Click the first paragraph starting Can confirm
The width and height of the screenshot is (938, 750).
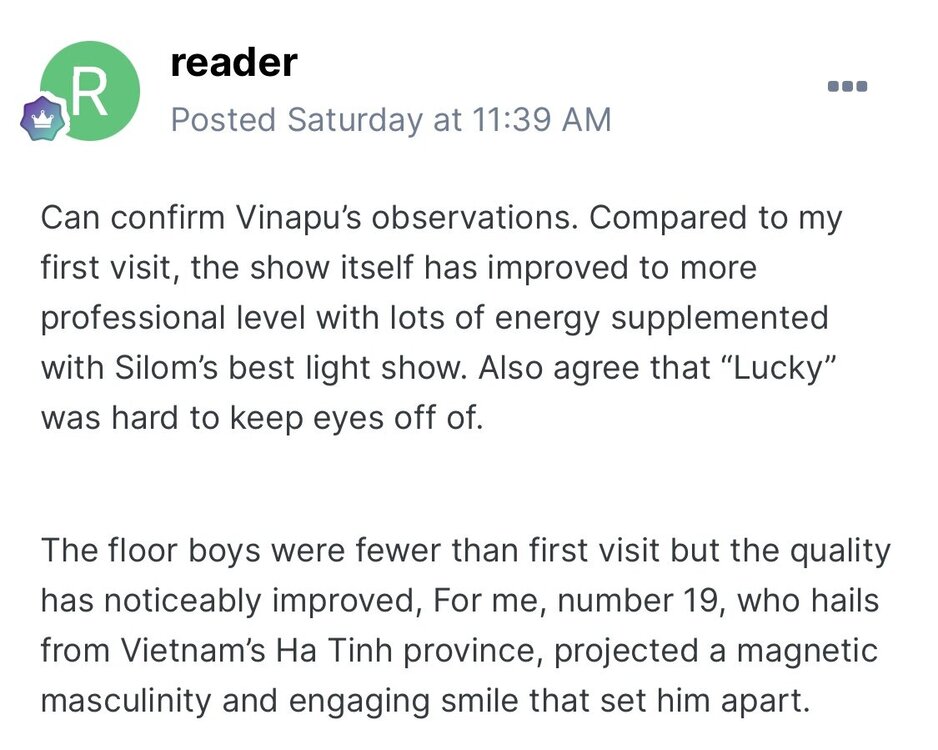tap(441, 318)
